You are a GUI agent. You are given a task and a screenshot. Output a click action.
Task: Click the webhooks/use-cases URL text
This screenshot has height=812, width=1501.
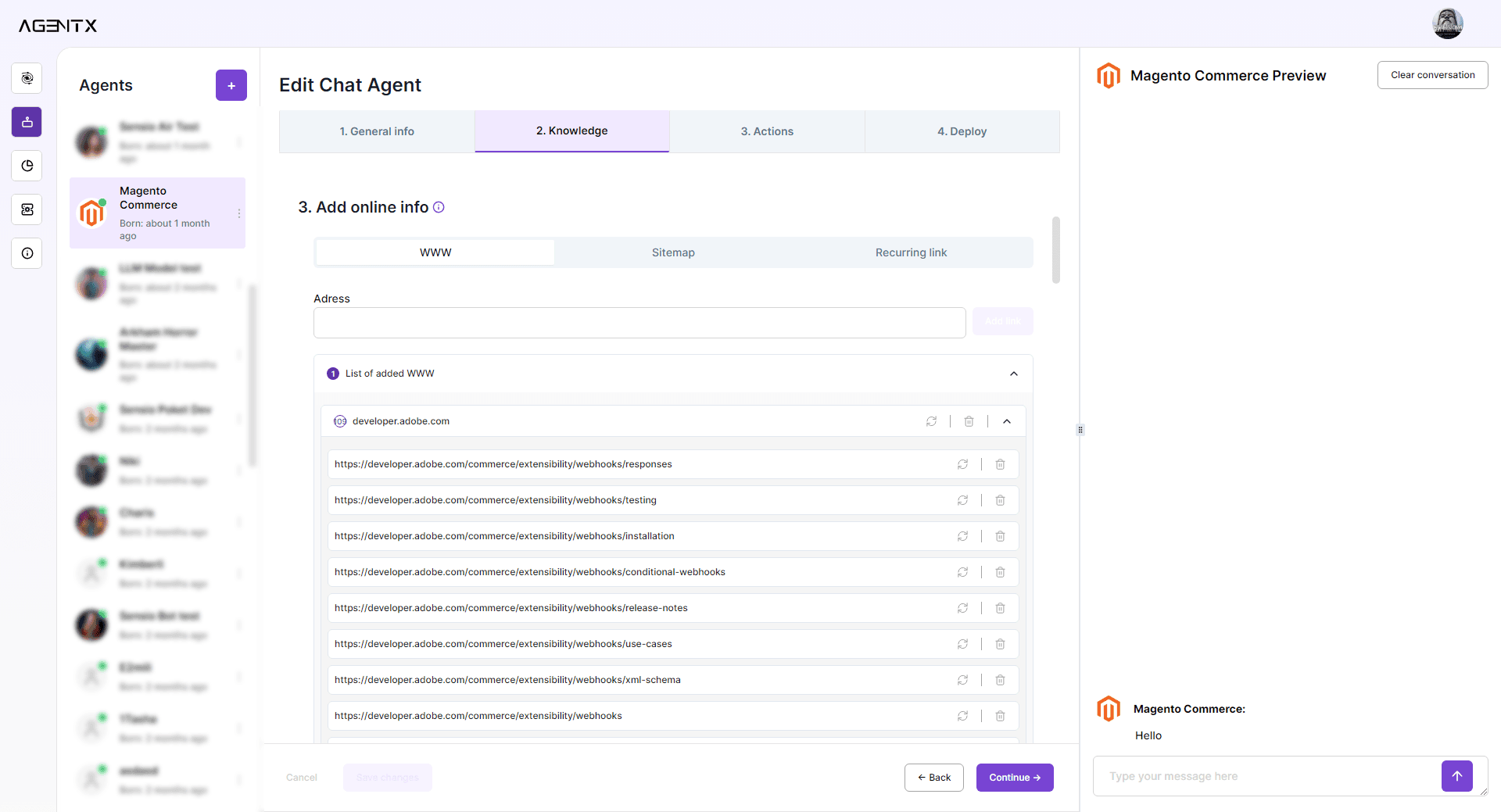503,644
